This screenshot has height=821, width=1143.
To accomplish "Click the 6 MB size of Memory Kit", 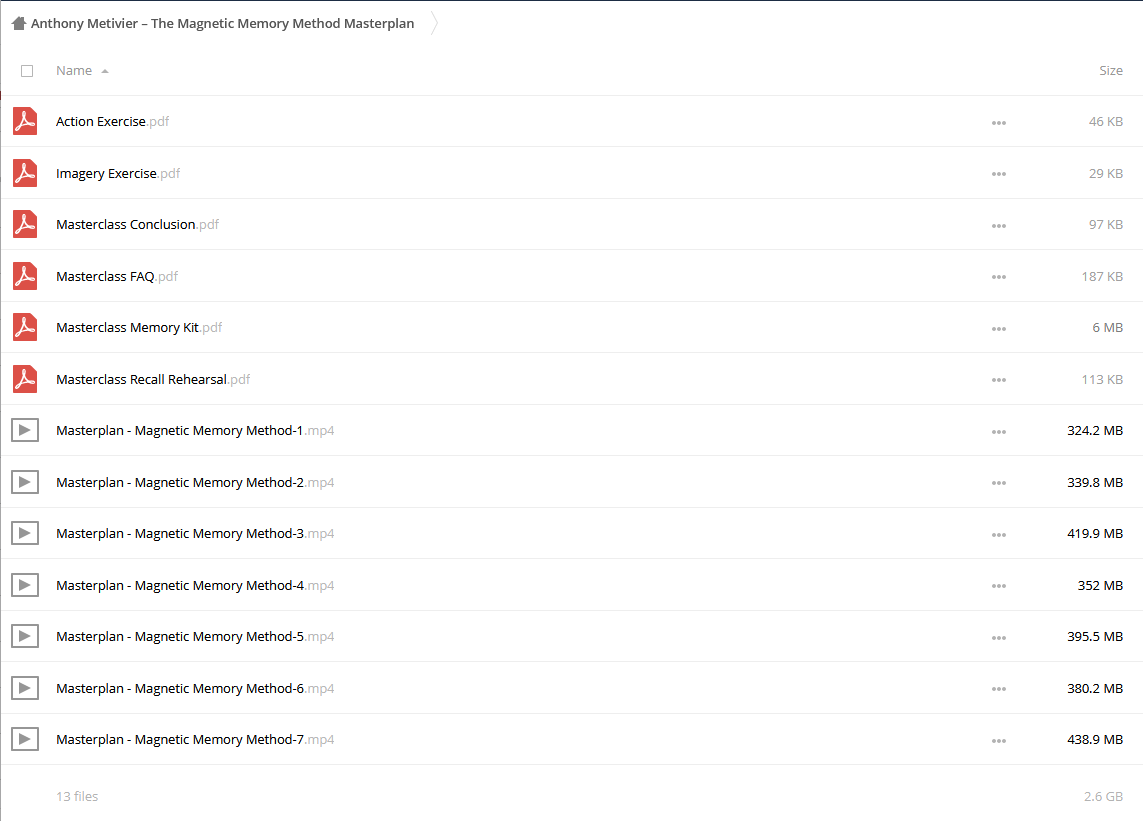I will click(x=1107, y=327).
